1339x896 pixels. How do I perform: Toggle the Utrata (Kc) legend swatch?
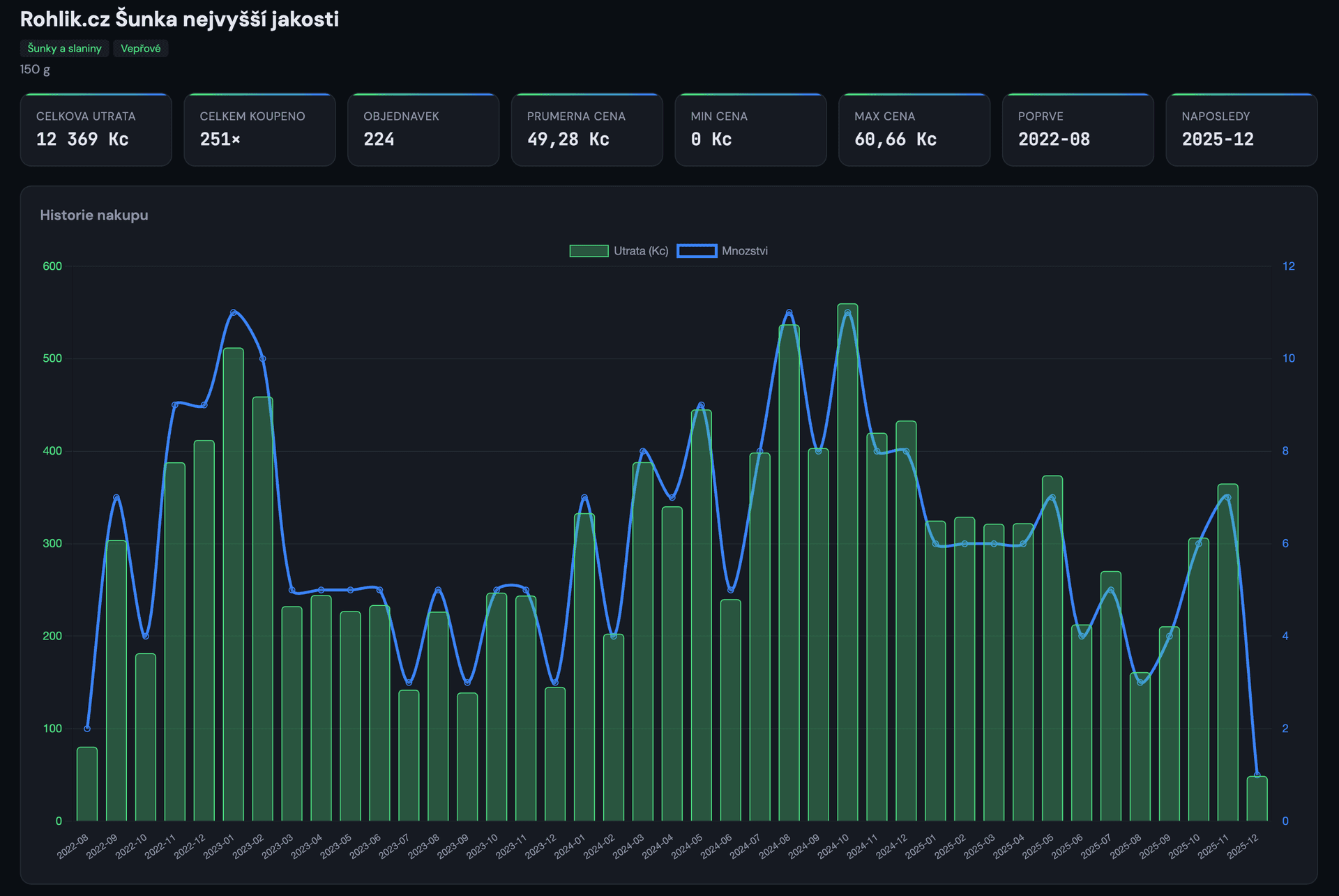tap(589, 251)
